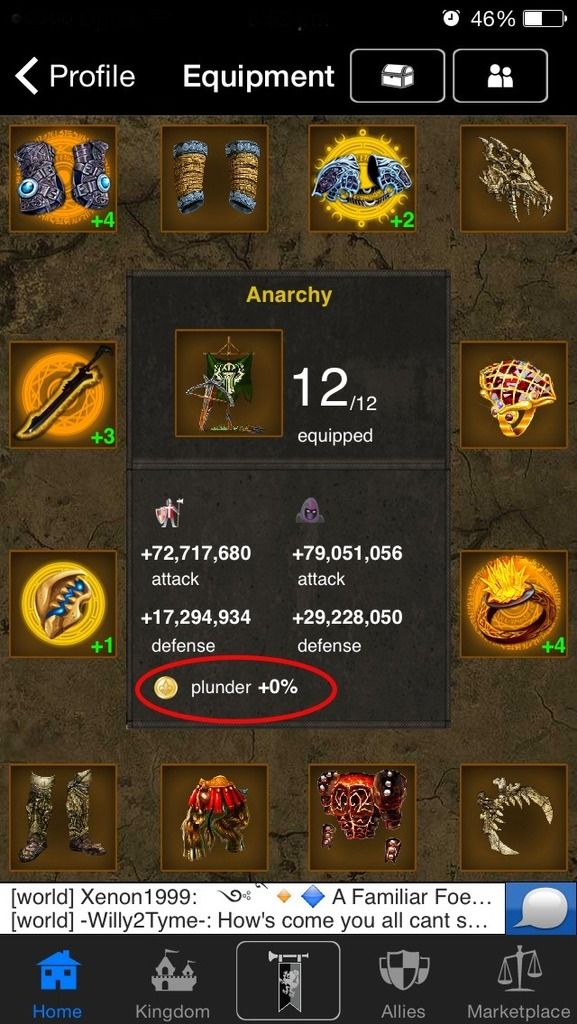
Task: Go back to Profile
Action: click(x=75, y=76)
